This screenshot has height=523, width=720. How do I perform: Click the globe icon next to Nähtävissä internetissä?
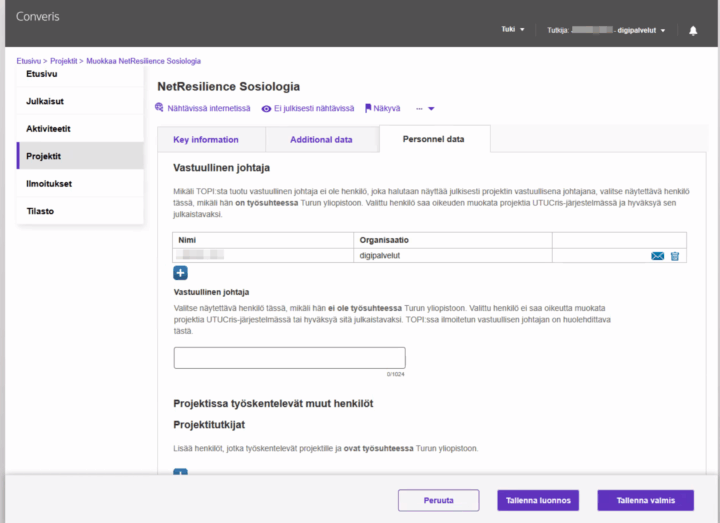[x=159, y=107]
